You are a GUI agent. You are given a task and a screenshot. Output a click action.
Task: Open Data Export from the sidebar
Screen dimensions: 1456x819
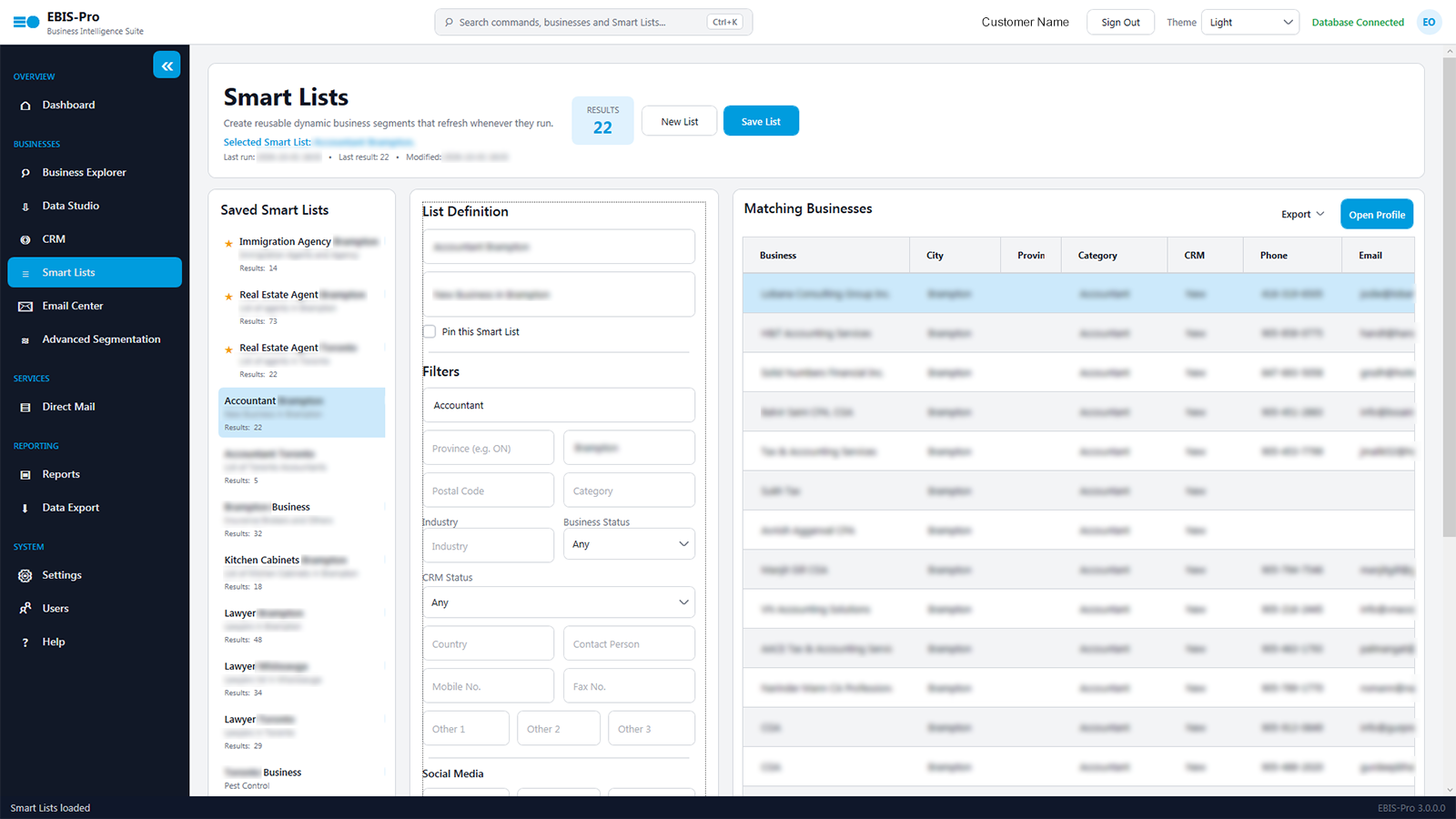tap(95, 508)
